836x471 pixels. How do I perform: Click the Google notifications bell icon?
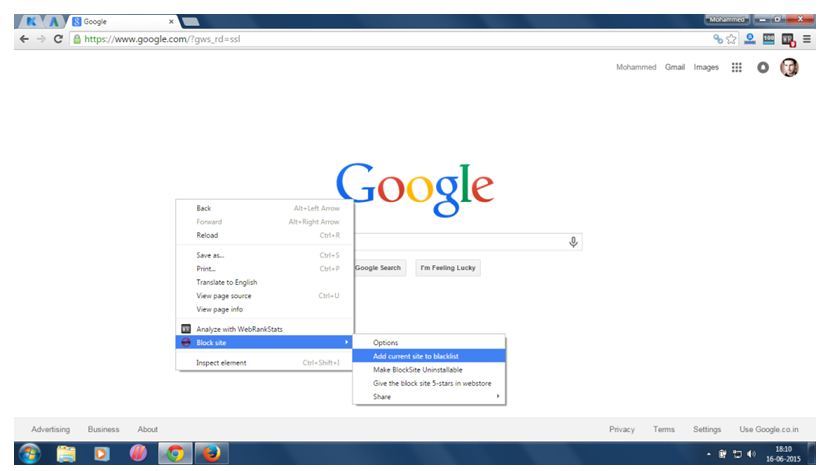(x=762, y=68)
